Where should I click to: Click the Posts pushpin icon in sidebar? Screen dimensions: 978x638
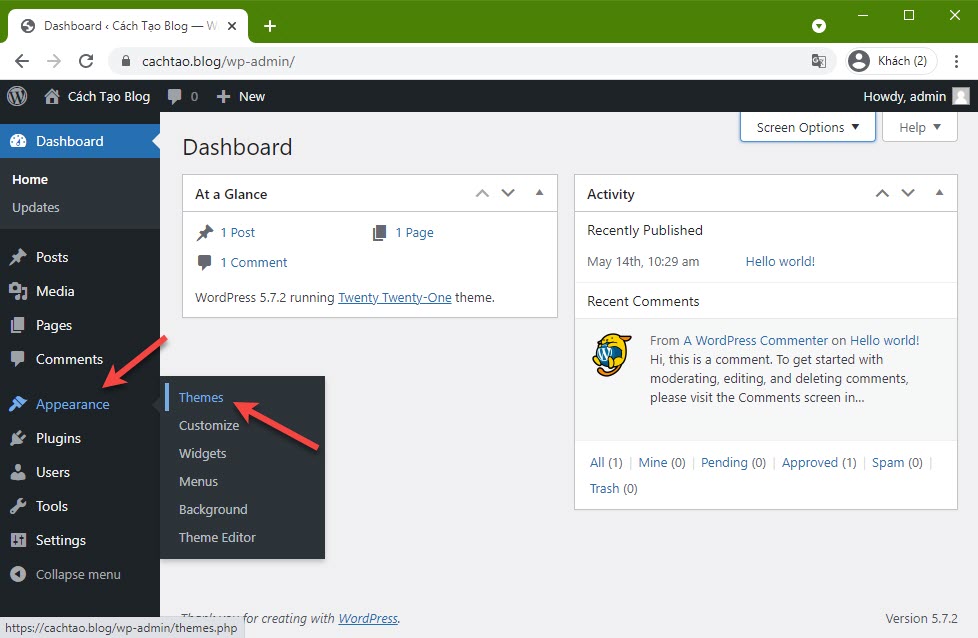pyautogui.click(x=18, y=257)
